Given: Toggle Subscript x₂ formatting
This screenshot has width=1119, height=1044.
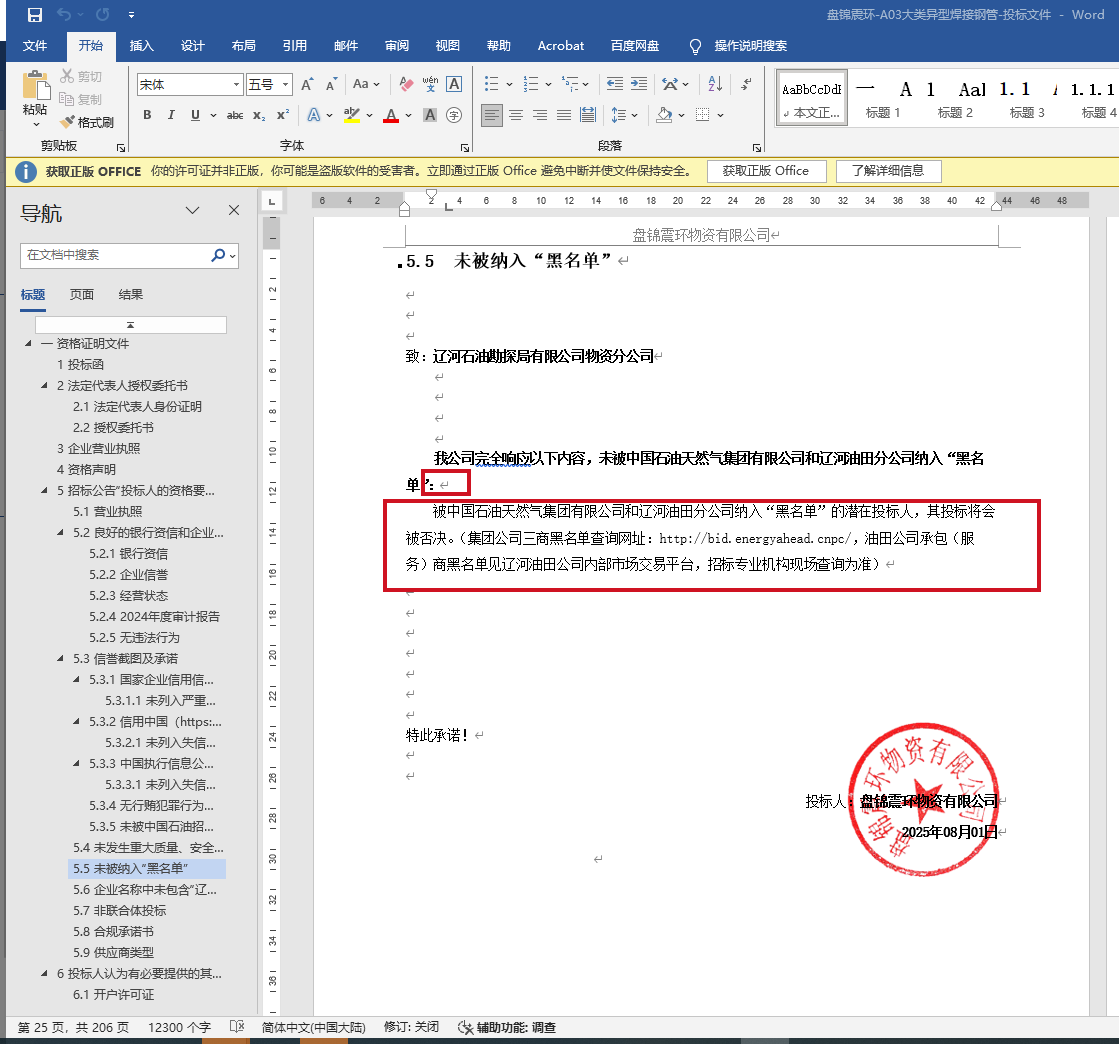Looking at the screenshot, I should (259, 115).
